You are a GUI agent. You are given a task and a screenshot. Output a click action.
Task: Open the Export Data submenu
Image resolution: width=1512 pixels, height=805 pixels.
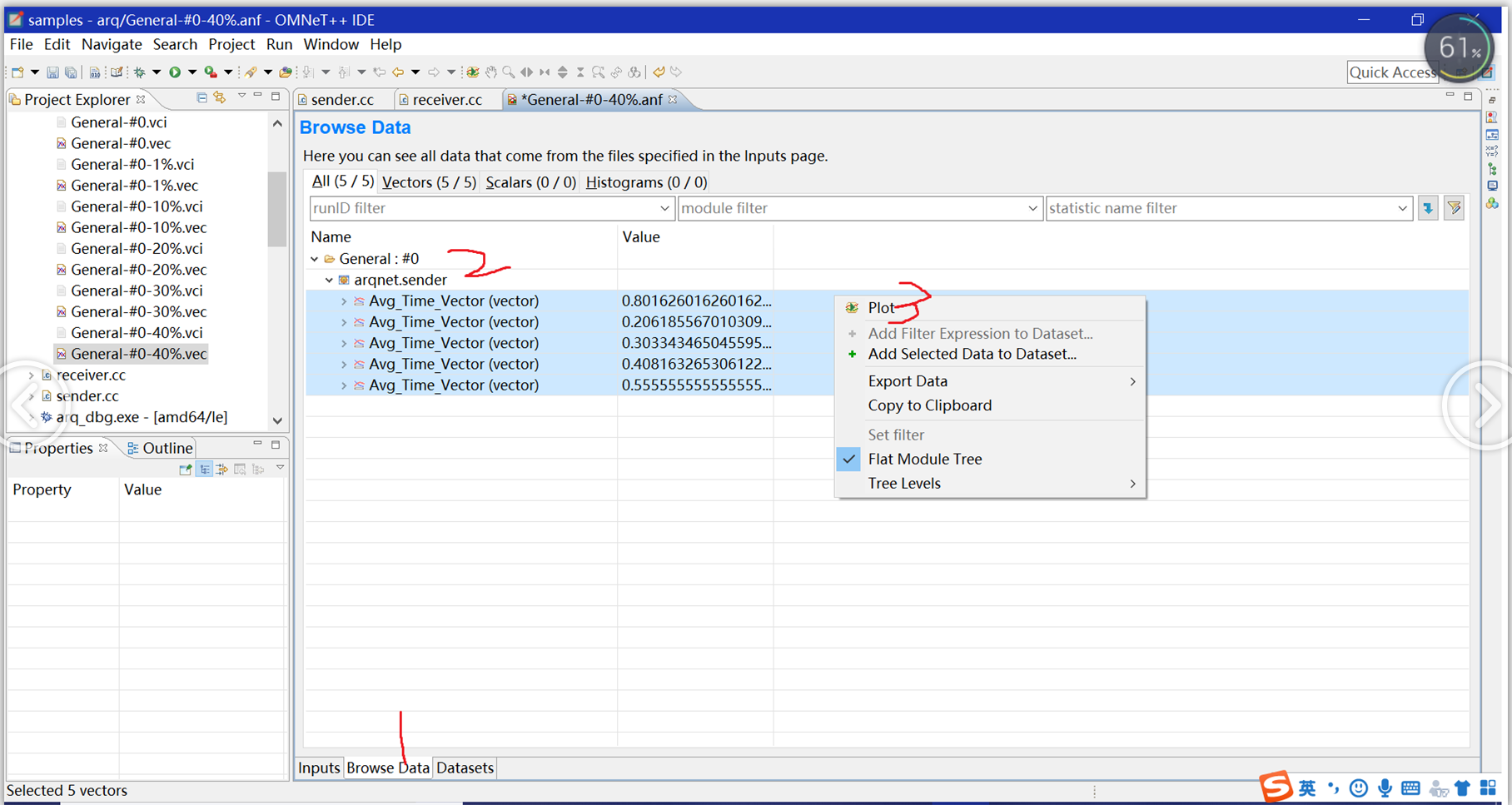[x=990, y=381]
